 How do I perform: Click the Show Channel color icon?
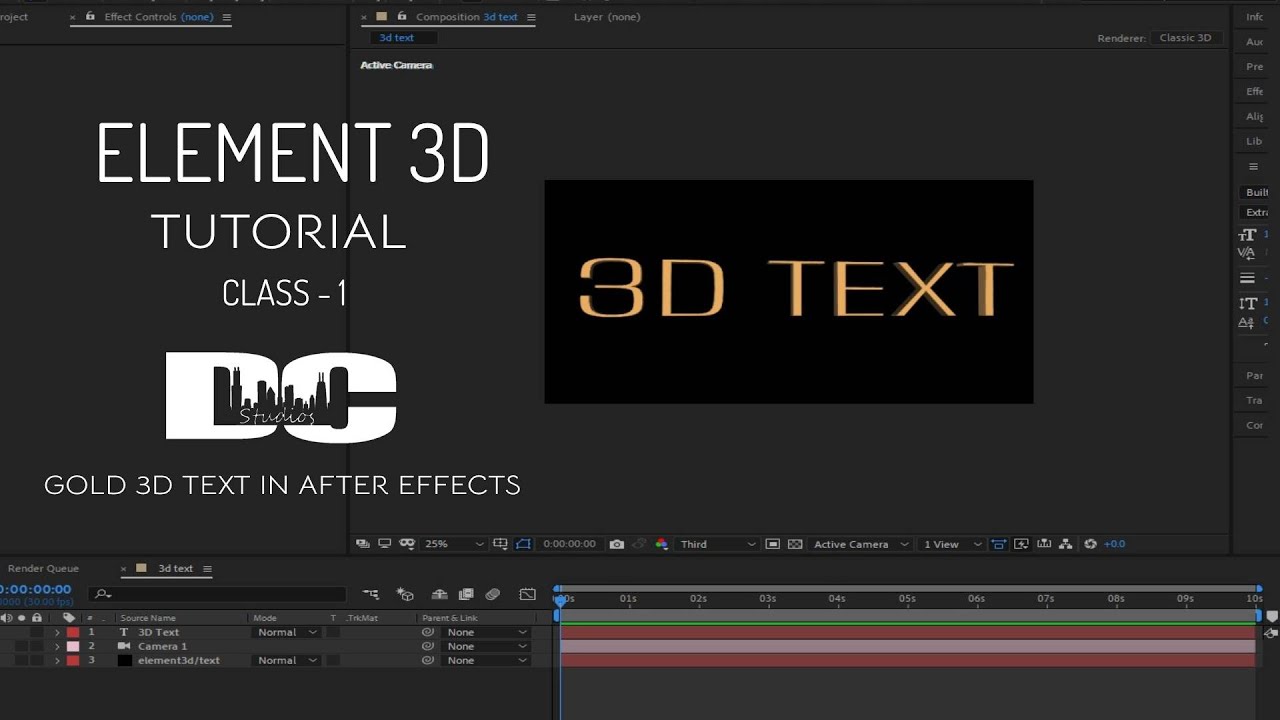(661, 544)
